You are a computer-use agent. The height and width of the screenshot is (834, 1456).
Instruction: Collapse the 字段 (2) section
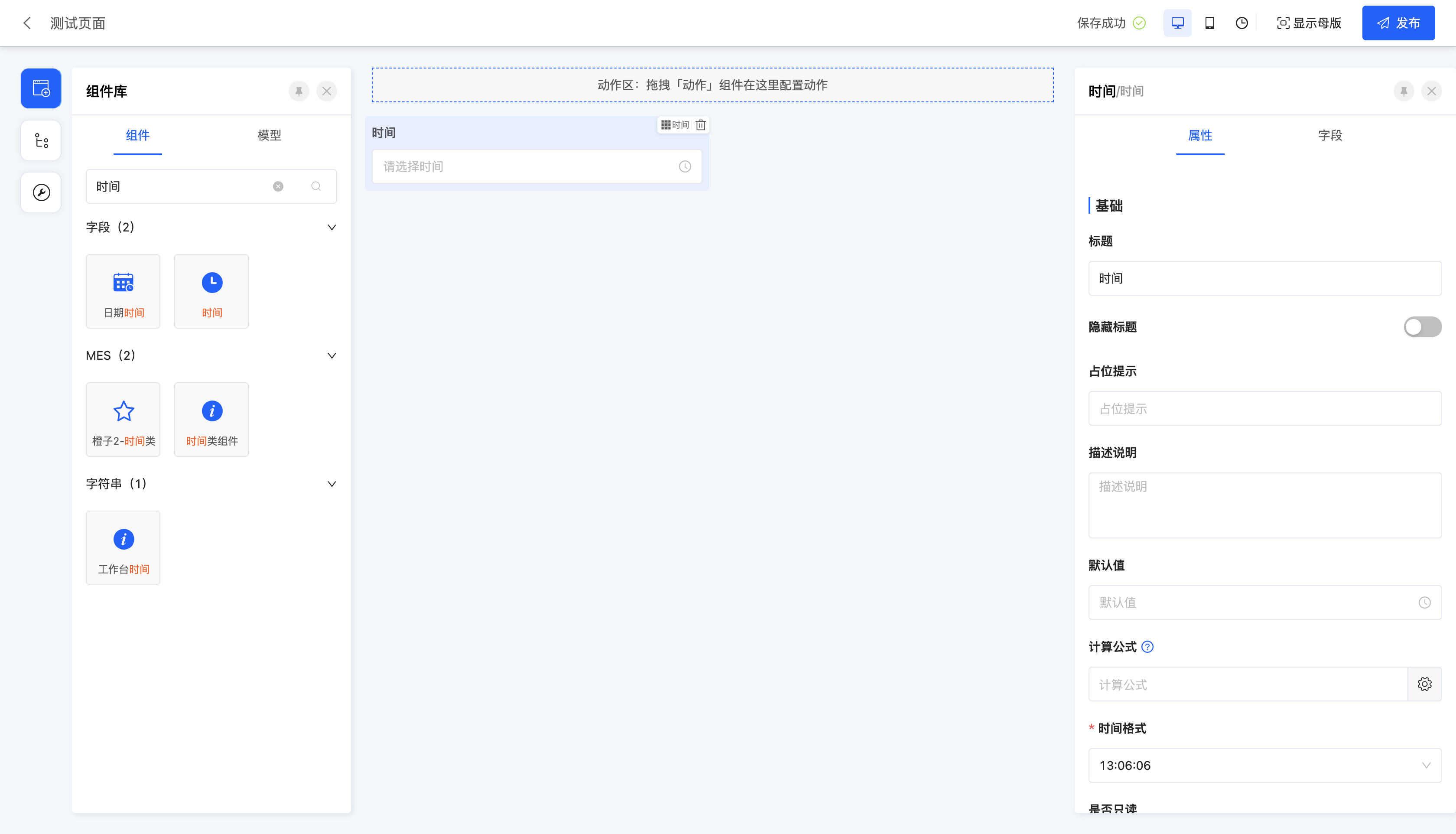click(x=331, y=228)
